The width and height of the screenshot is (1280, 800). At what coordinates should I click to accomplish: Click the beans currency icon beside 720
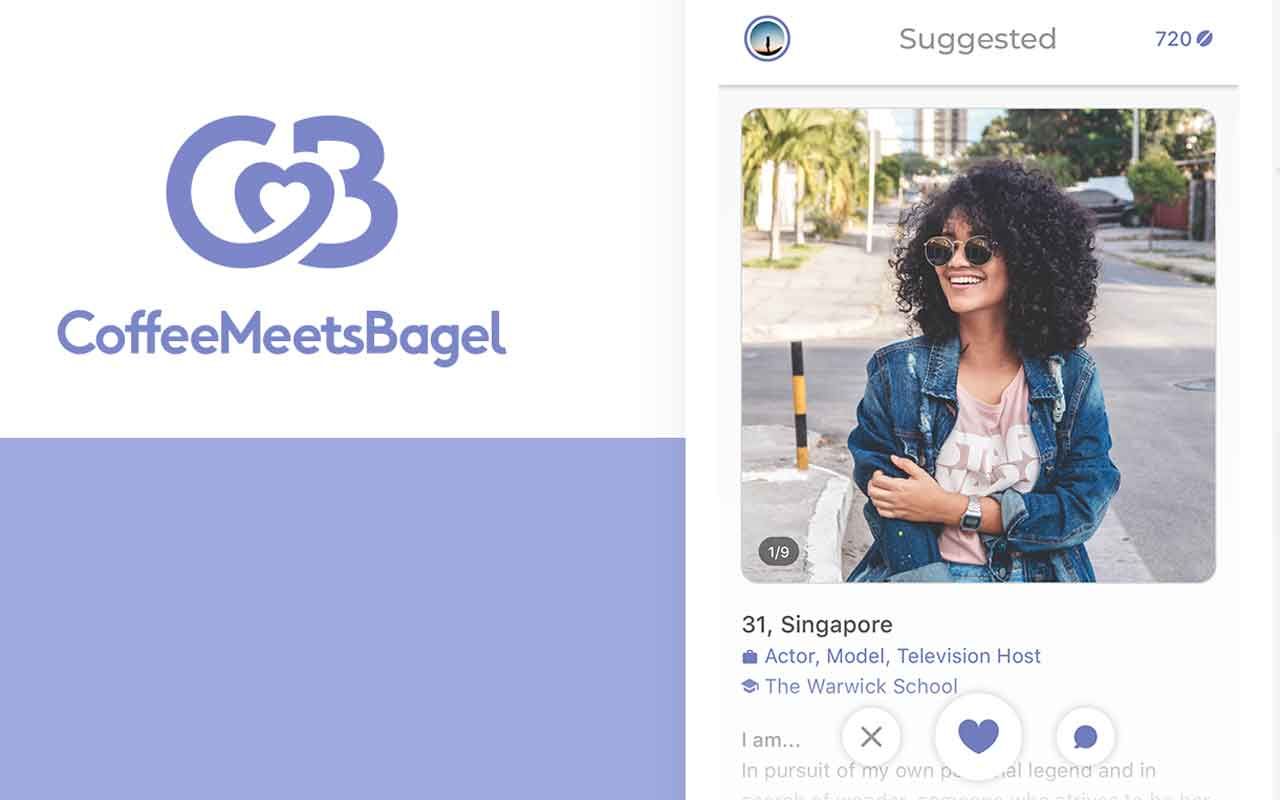(x=1205, y=39)
